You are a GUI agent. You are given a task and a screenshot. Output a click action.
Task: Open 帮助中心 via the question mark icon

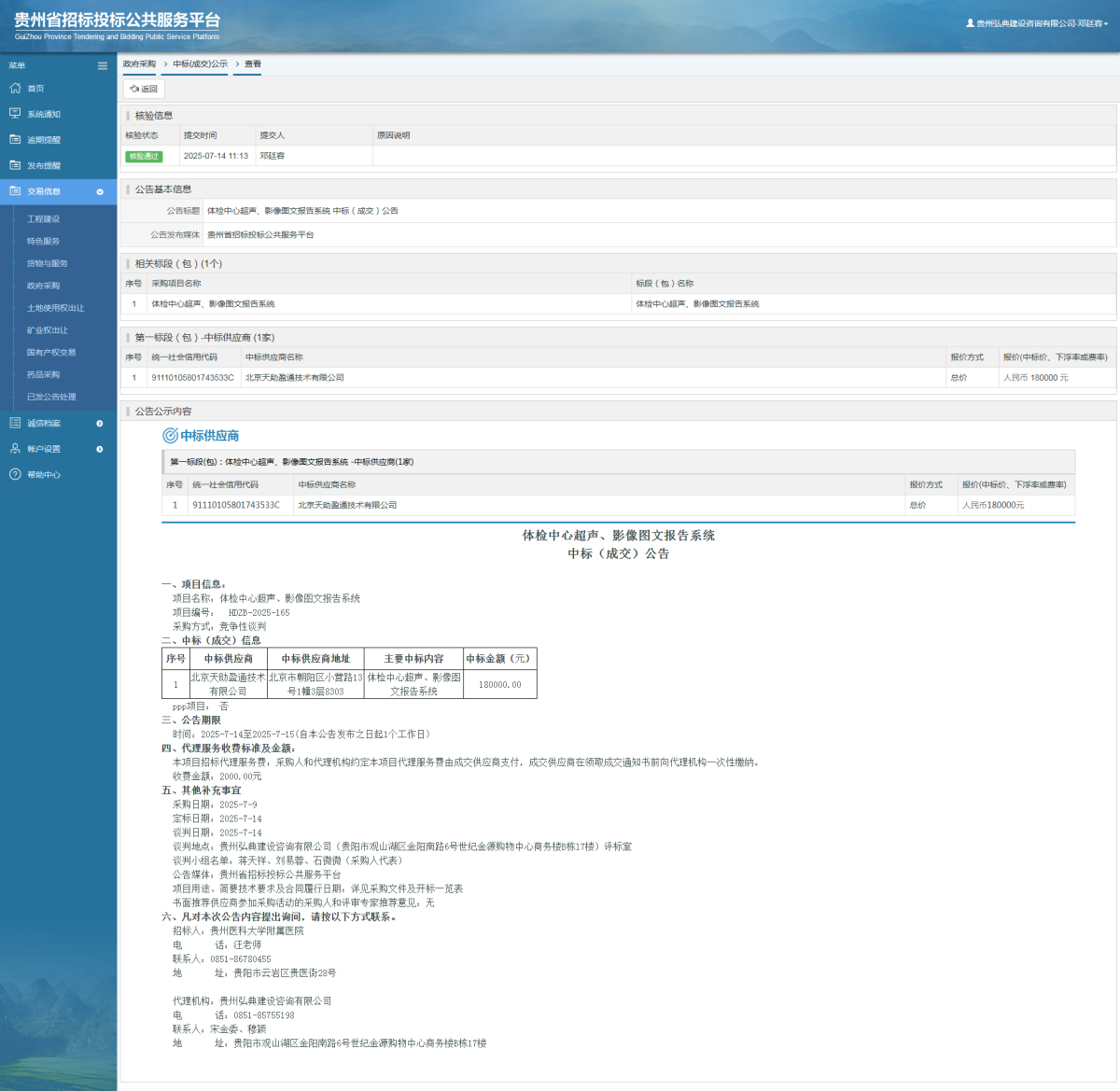15,474
